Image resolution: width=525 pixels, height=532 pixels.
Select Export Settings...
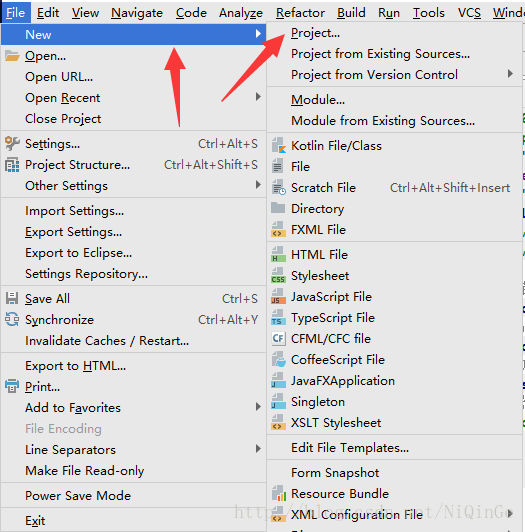pyautogui.click(x=74, y=232)
